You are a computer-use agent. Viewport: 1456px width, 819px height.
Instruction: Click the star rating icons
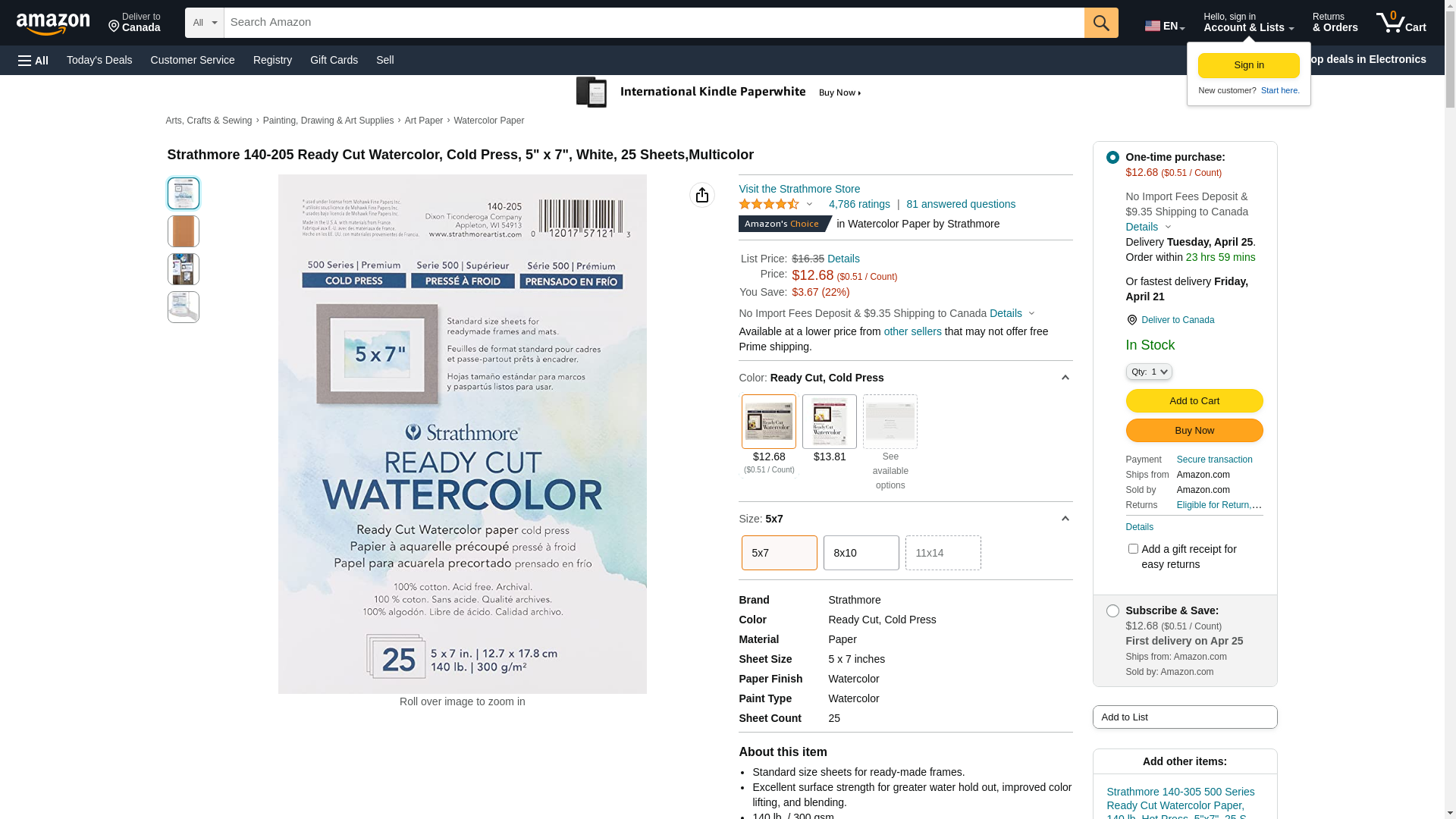pos(768,204)
